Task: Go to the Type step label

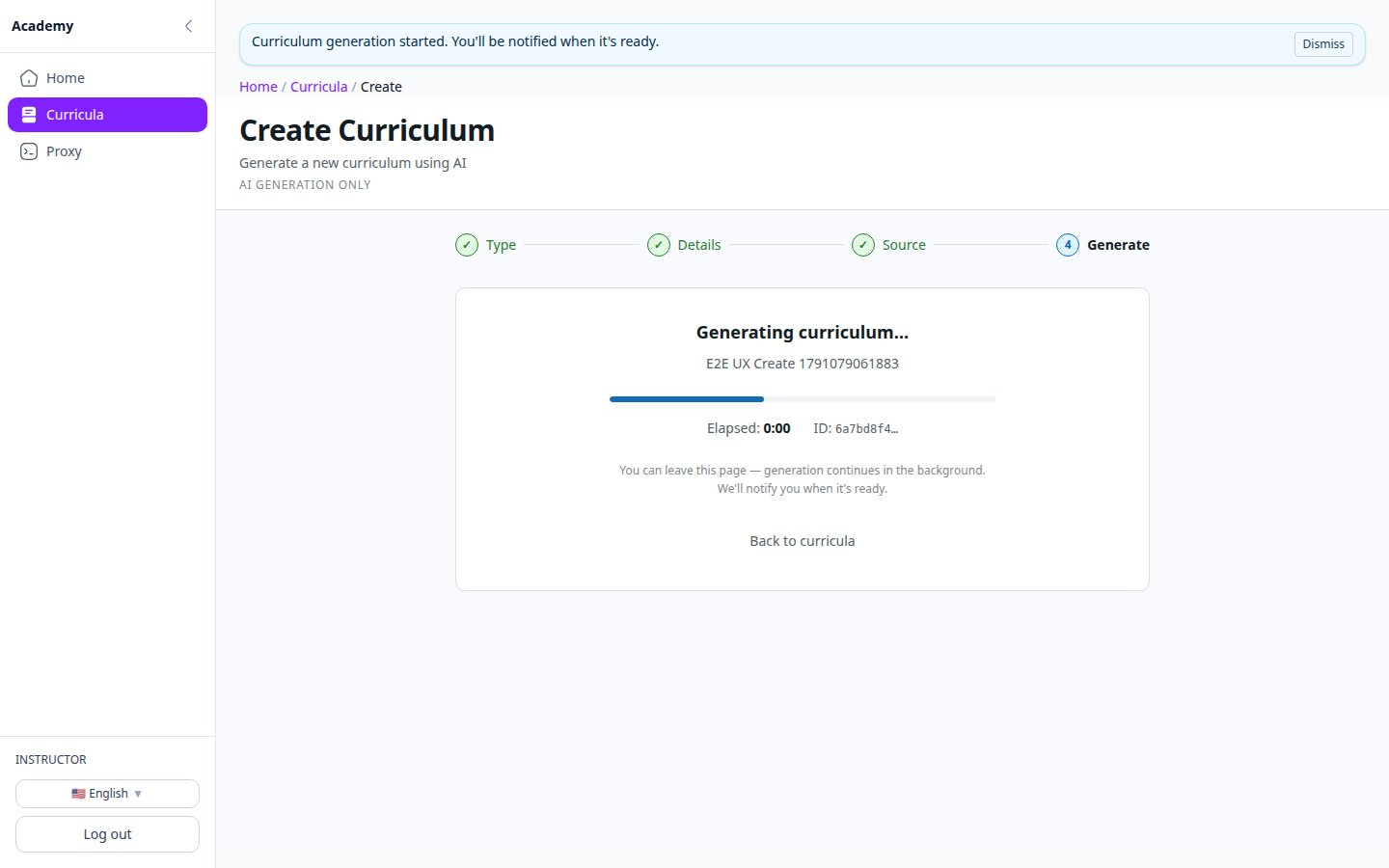Action: (x=501, y=245)
